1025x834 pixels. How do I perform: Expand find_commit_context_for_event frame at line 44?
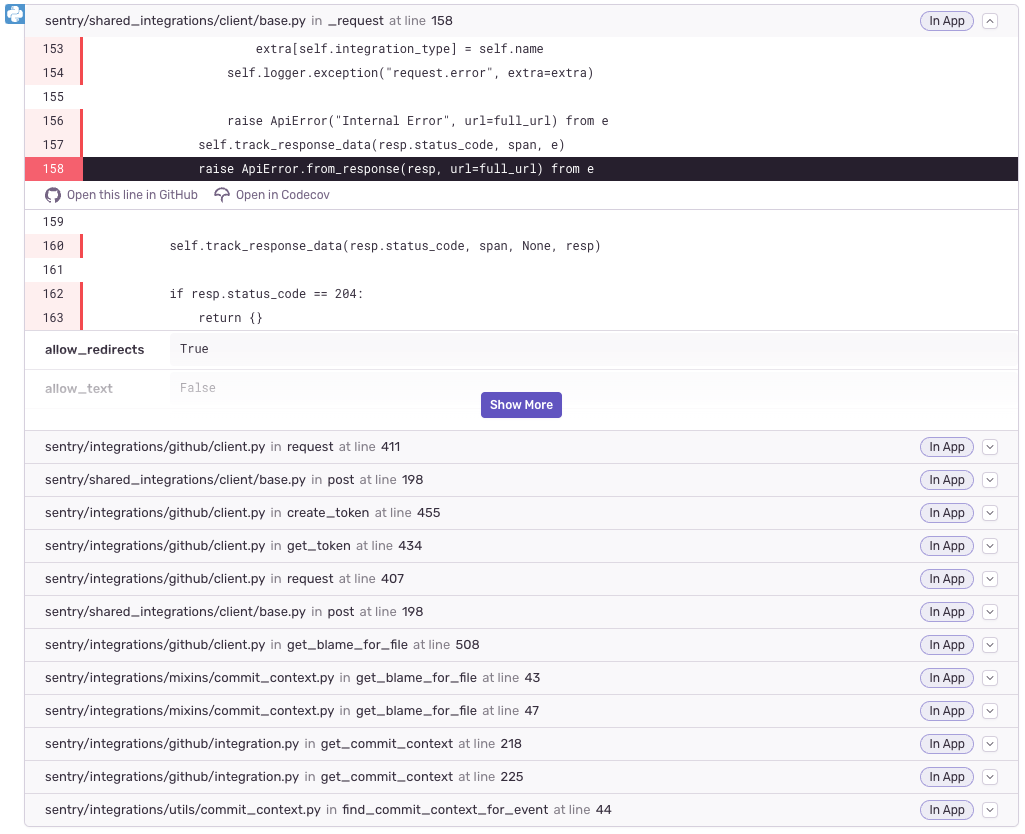click(x=990, y=810)
